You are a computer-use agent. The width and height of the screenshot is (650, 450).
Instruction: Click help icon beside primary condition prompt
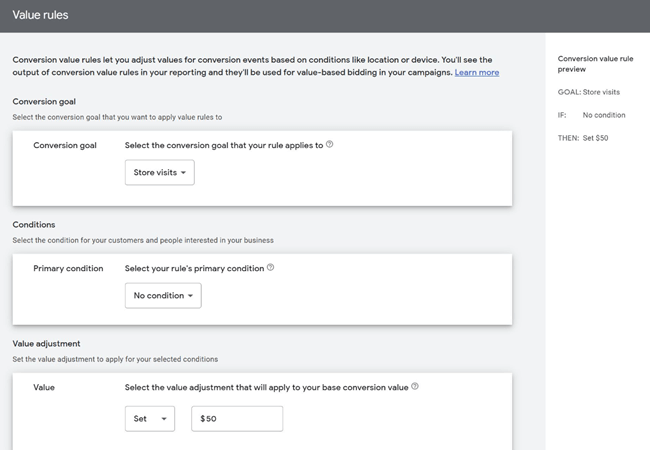270,268
